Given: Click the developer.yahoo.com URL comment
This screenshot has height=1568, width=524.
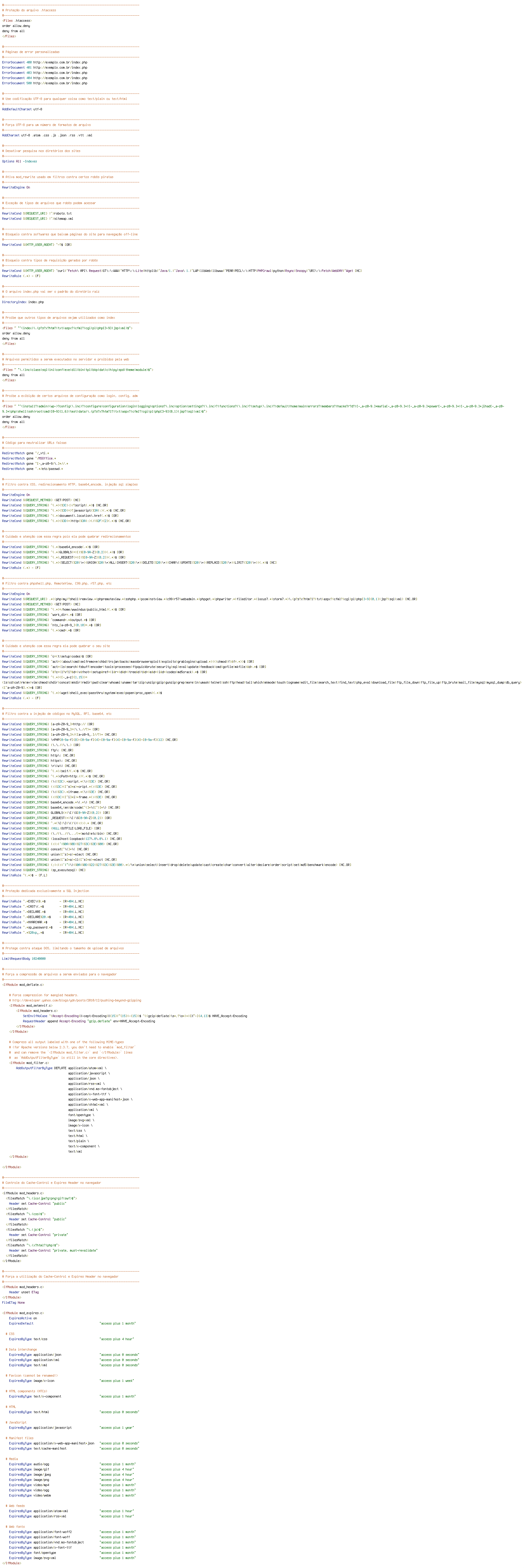Looking at the screenshot, I should click(x=75, y=1000).
